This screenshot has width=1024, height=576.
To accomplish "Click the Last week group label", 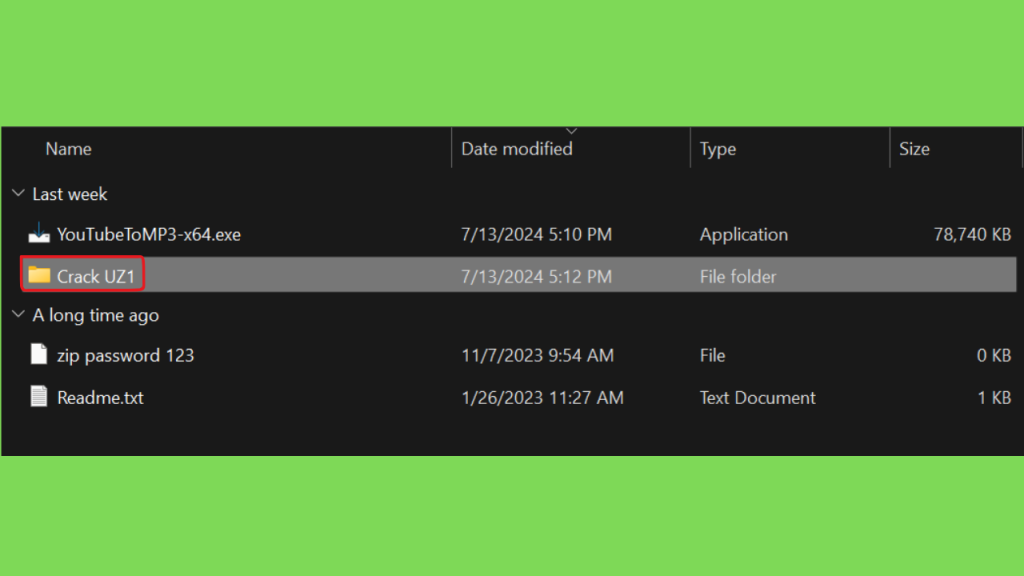I will click(x=70, y=194).
